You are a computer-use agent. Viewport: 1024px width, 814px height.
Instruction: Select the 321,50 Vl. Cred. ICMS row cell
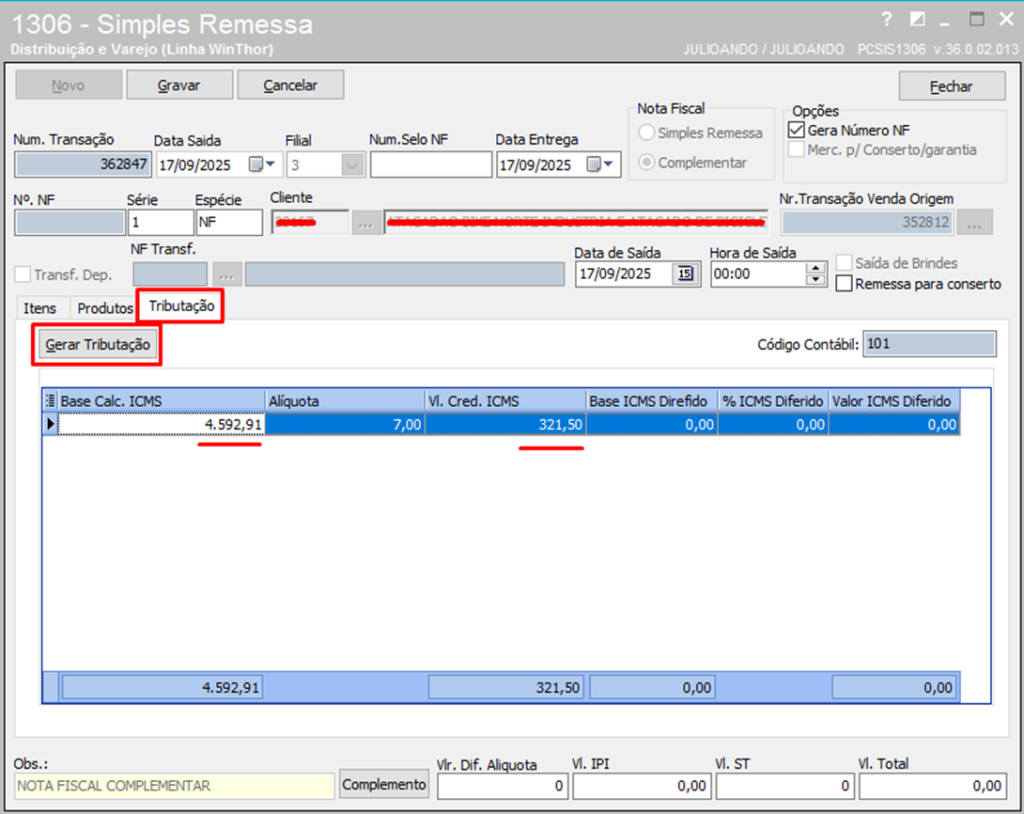(x=505, y=425)
